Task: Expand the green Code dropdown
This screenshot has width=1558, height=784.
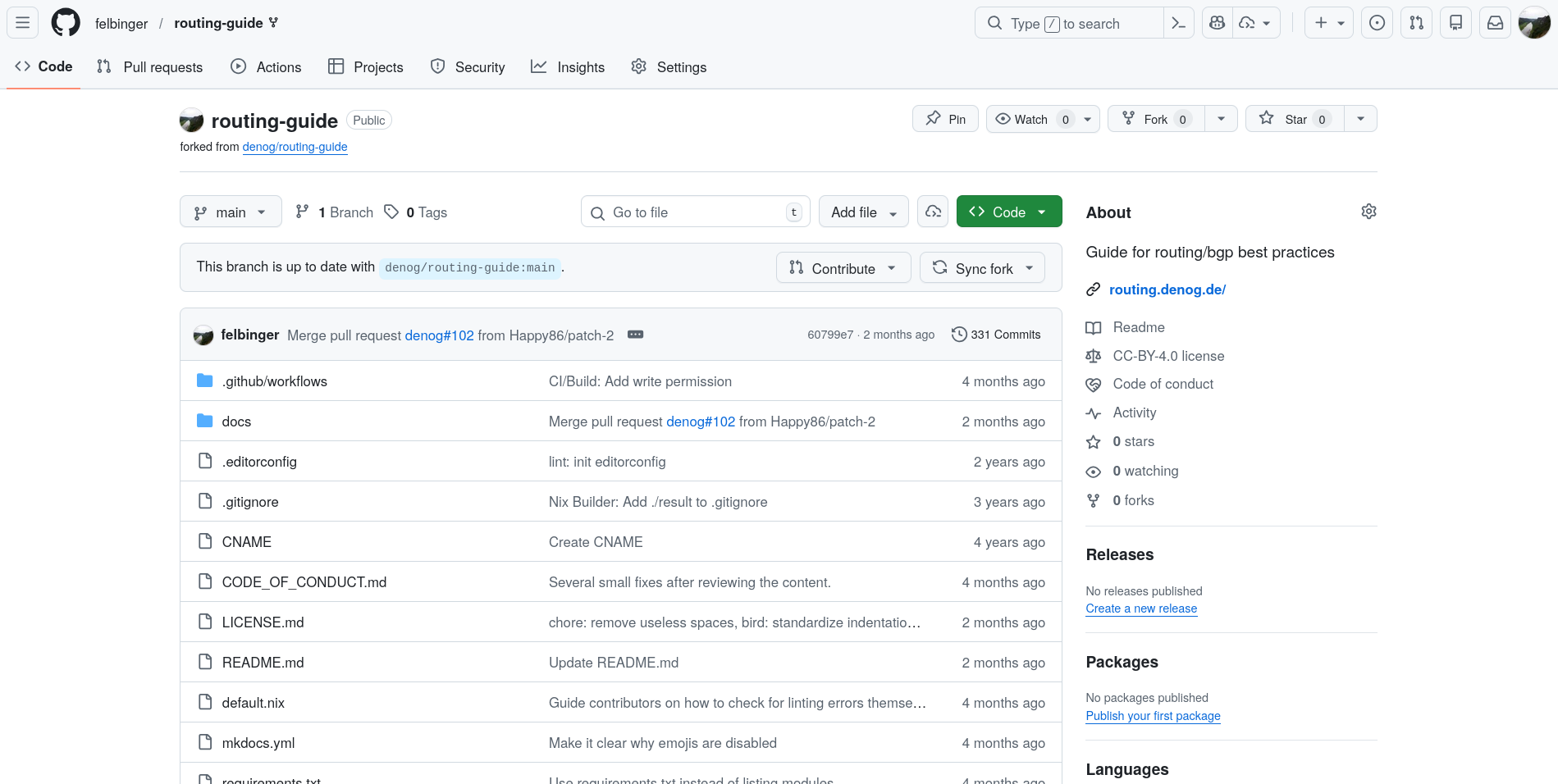Action: pos(1008,212)
